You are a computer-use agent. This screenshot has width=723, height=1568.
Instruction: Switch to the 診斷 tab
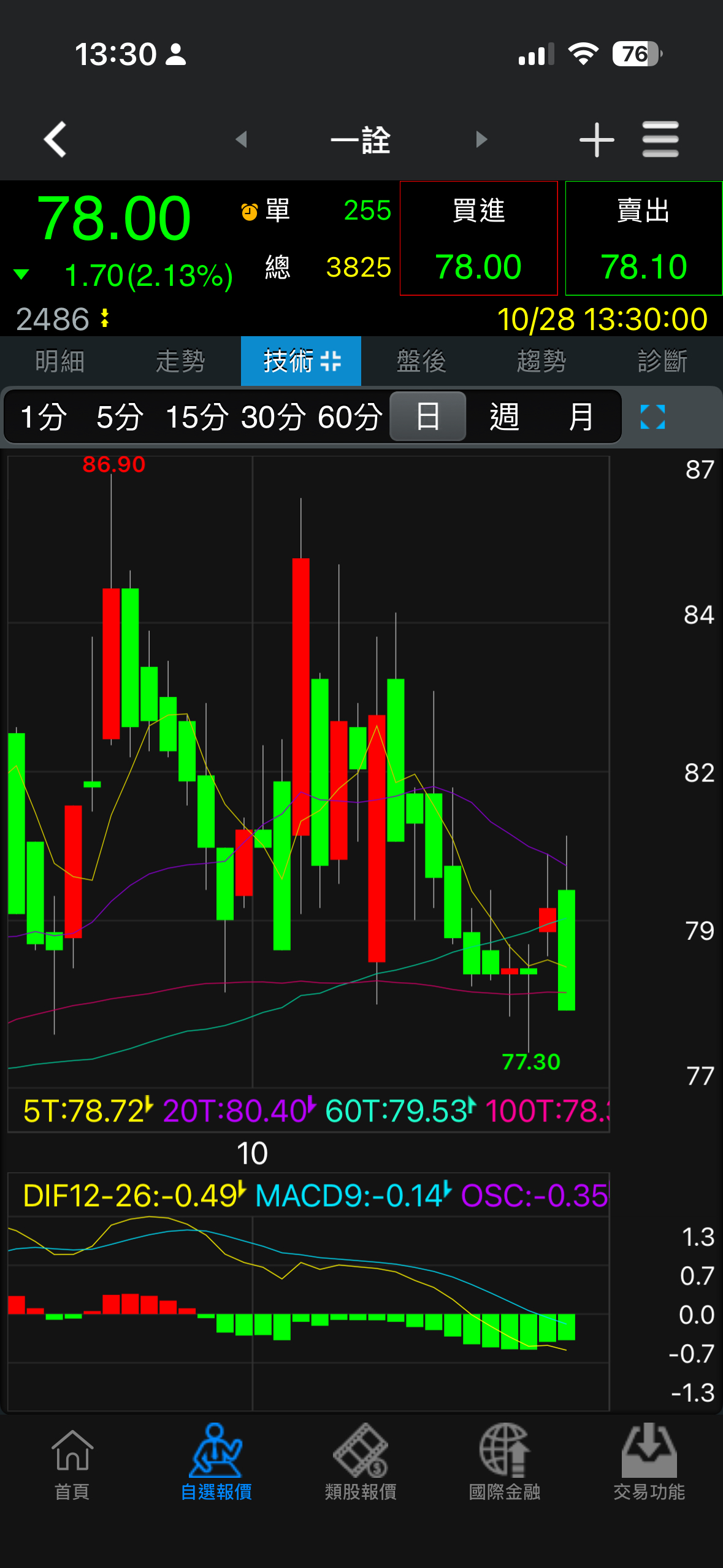[662, 361]
